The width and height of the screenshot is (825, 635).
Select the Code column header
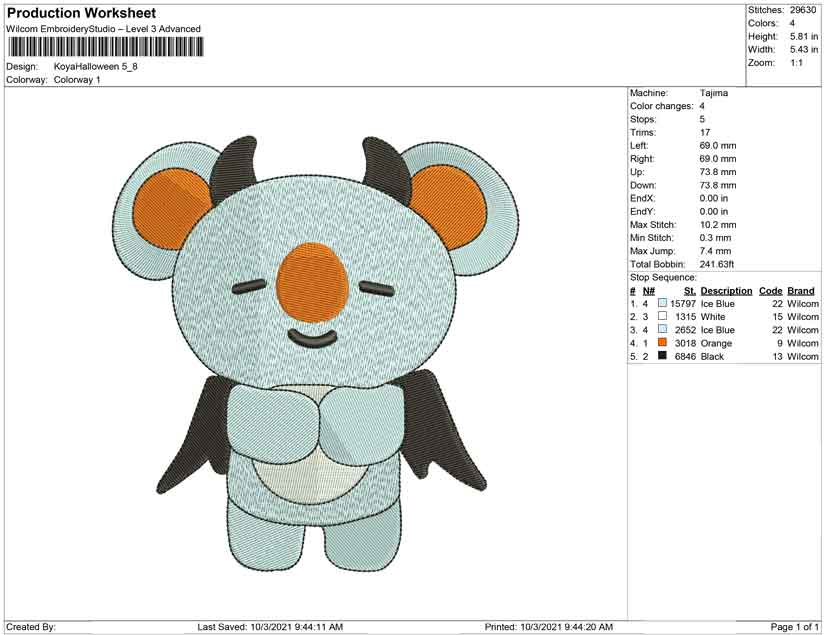point(770,291)
